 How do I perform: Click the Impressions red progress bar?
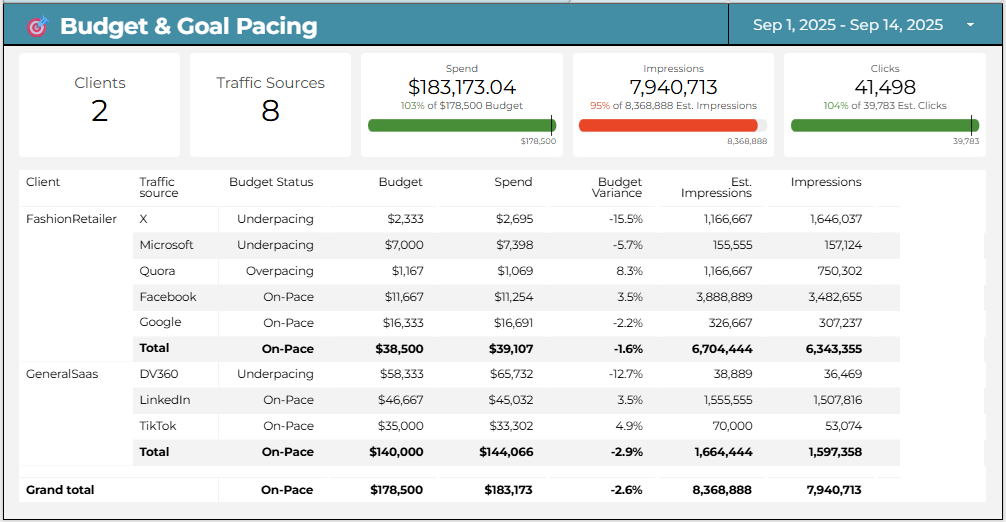[x=669, y=126]
